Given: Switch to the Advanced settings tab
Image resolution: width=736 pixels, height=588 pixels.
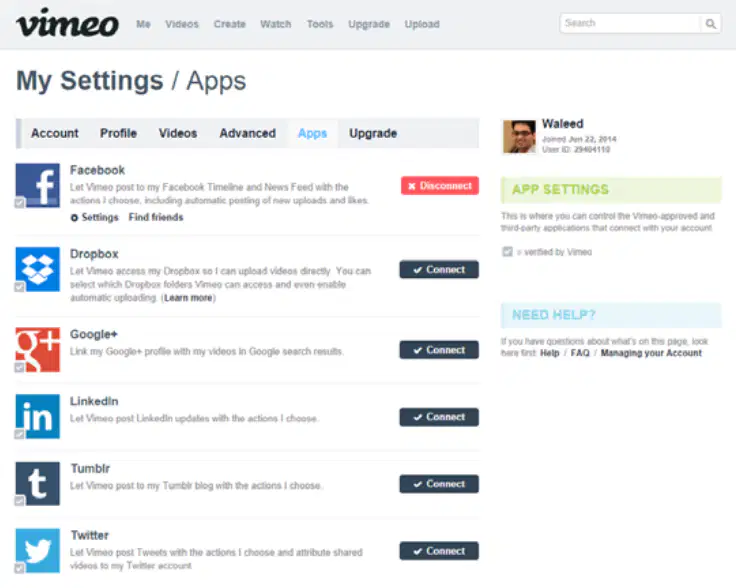Looking at the screenshot, I should coord(247,133).
